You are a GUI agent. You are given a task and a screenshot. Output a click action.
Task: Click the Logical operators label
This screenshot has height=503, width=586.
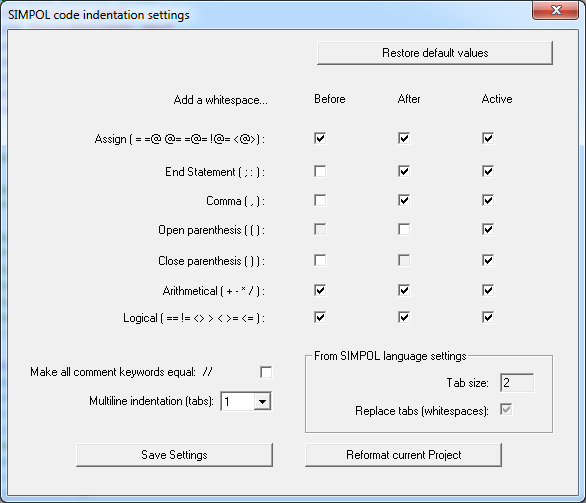tap(194, 318)
